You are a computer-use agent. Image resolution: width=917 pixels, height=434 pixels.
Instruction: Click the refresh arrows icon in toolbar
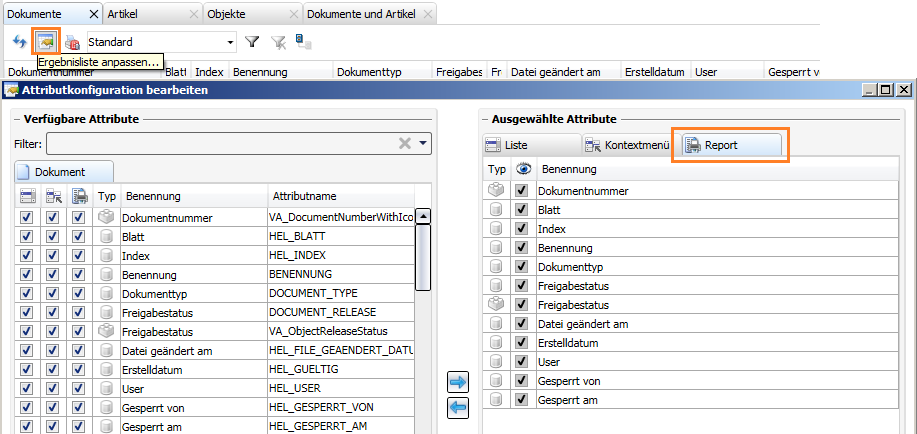click(x=20, y=42)
